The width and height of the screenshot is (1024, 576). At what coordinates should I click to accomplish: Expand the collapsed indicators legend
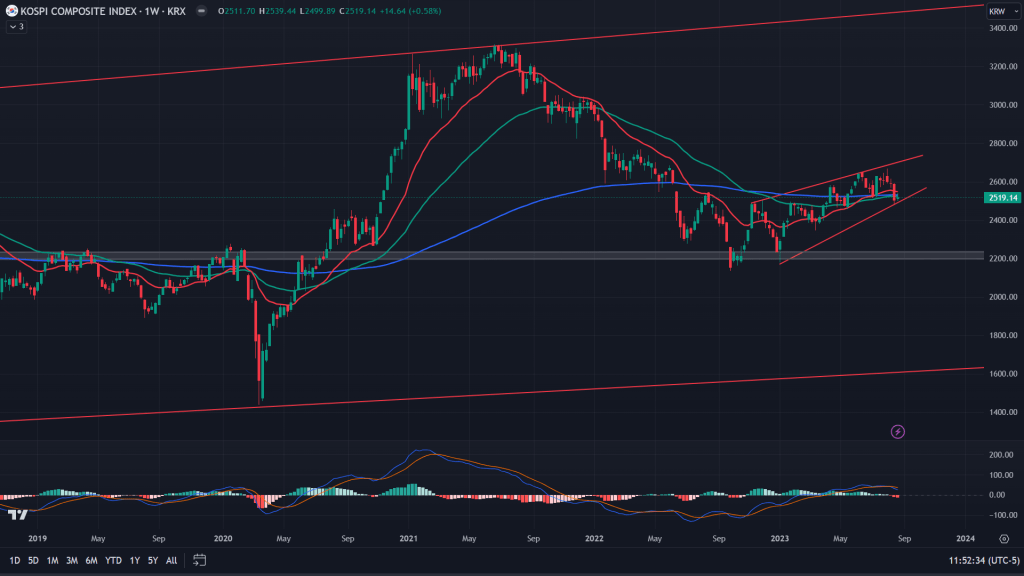[x=16, y=27]
